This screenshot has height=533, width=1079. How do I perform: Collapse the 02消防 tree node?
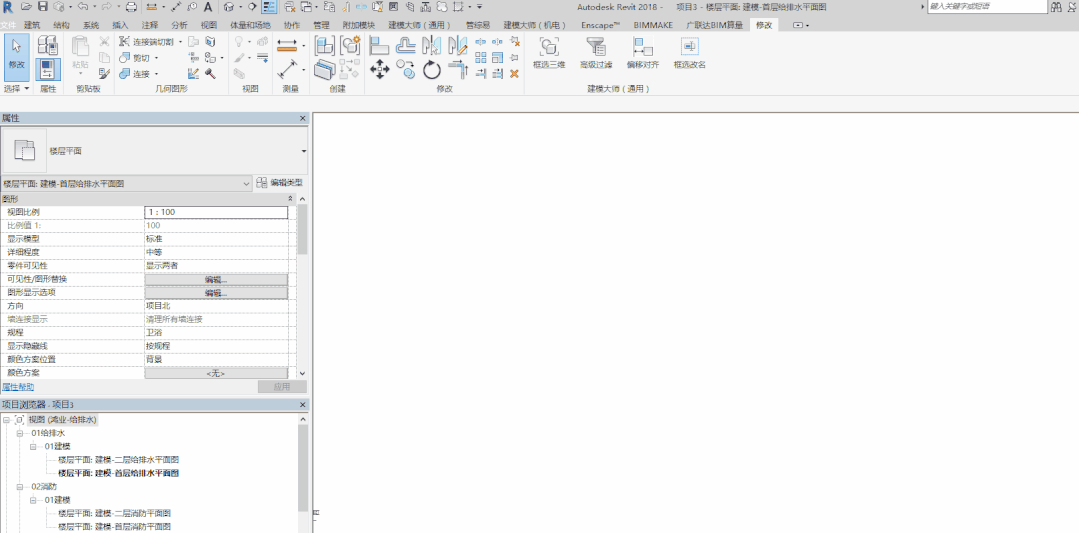point(20,487)
